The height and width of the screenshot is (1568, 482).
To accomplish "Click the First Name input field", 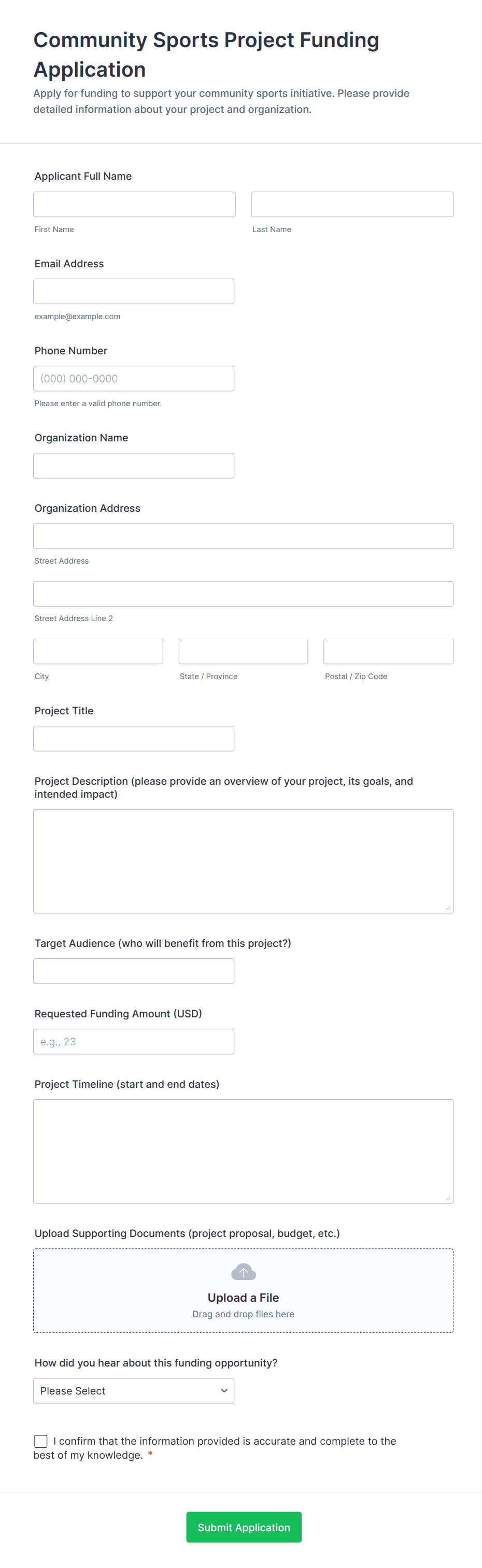I will pos(134,204).
